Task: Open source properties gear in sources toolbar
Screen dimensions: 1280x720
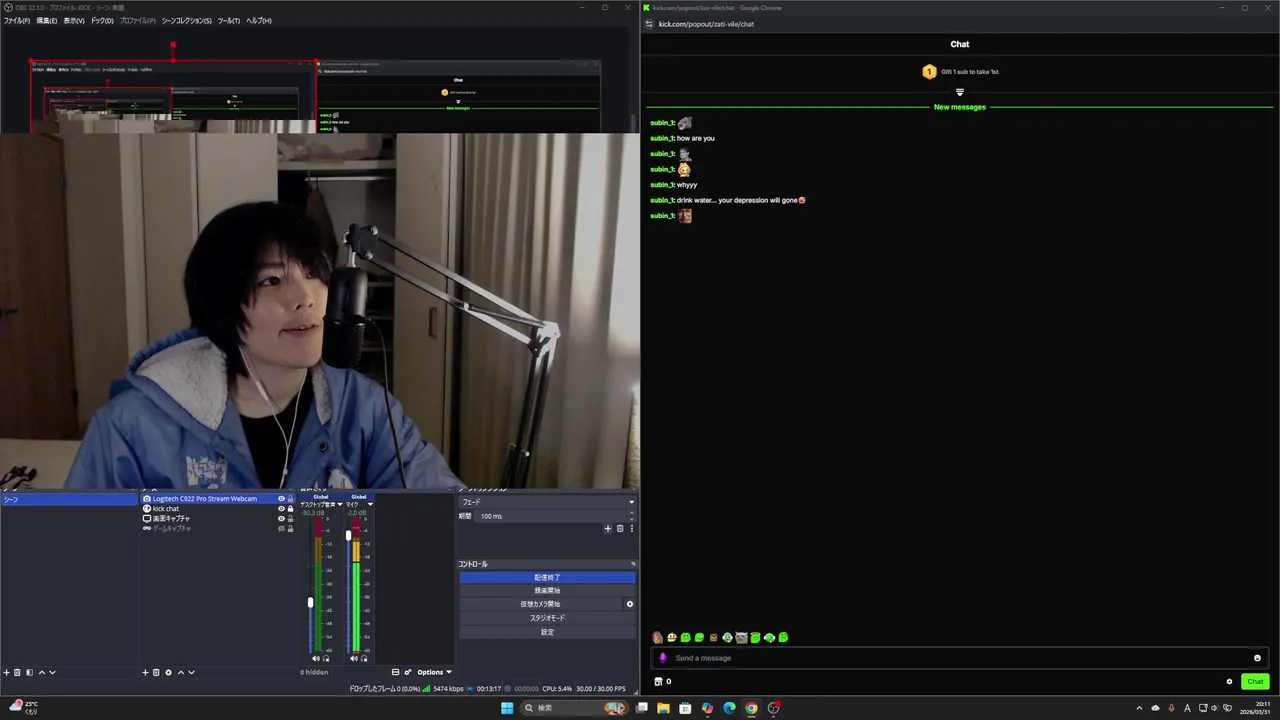Action: point(168,672)
